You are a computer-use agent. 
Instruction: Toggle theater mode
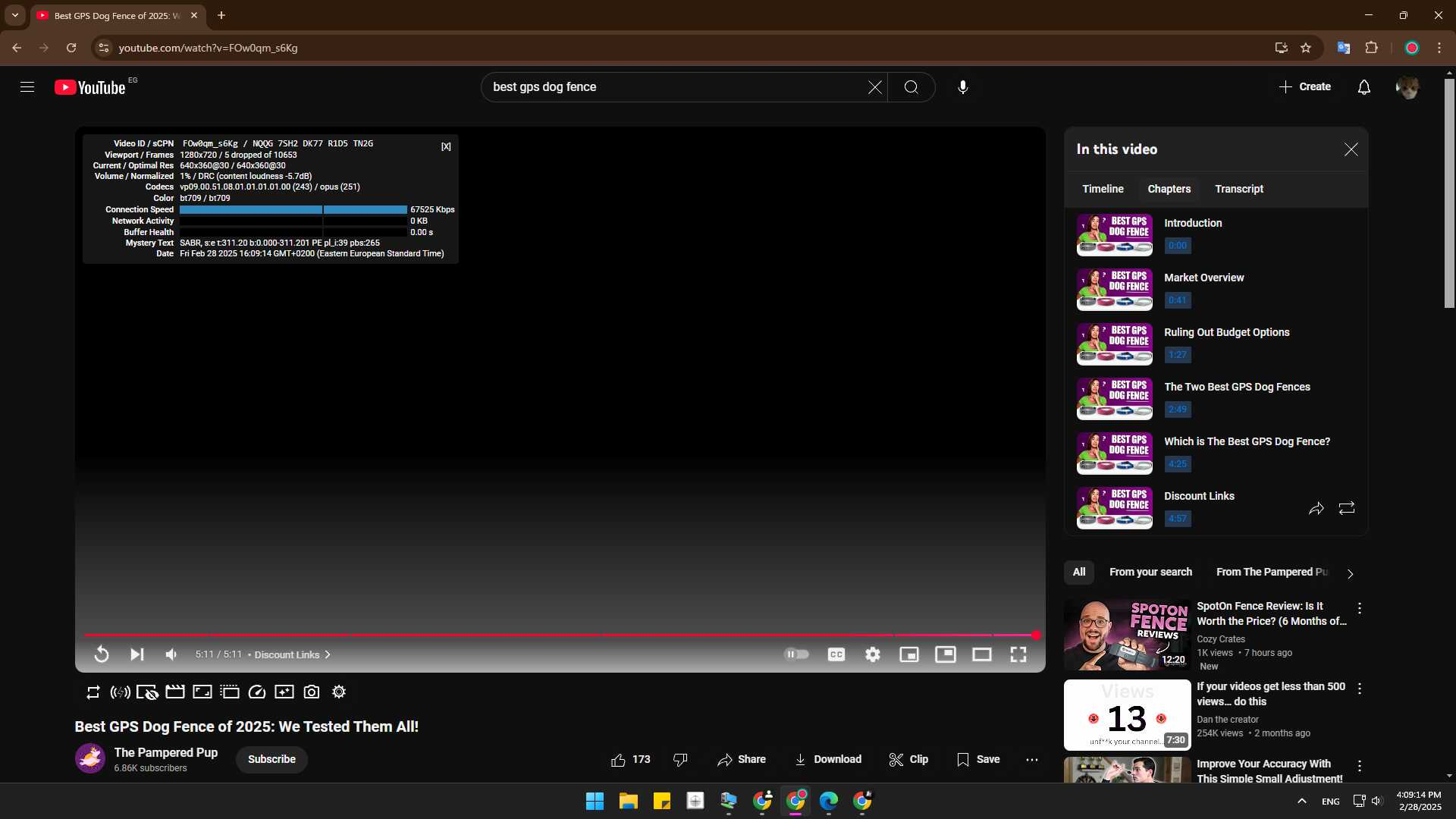(x=982, y=654)
